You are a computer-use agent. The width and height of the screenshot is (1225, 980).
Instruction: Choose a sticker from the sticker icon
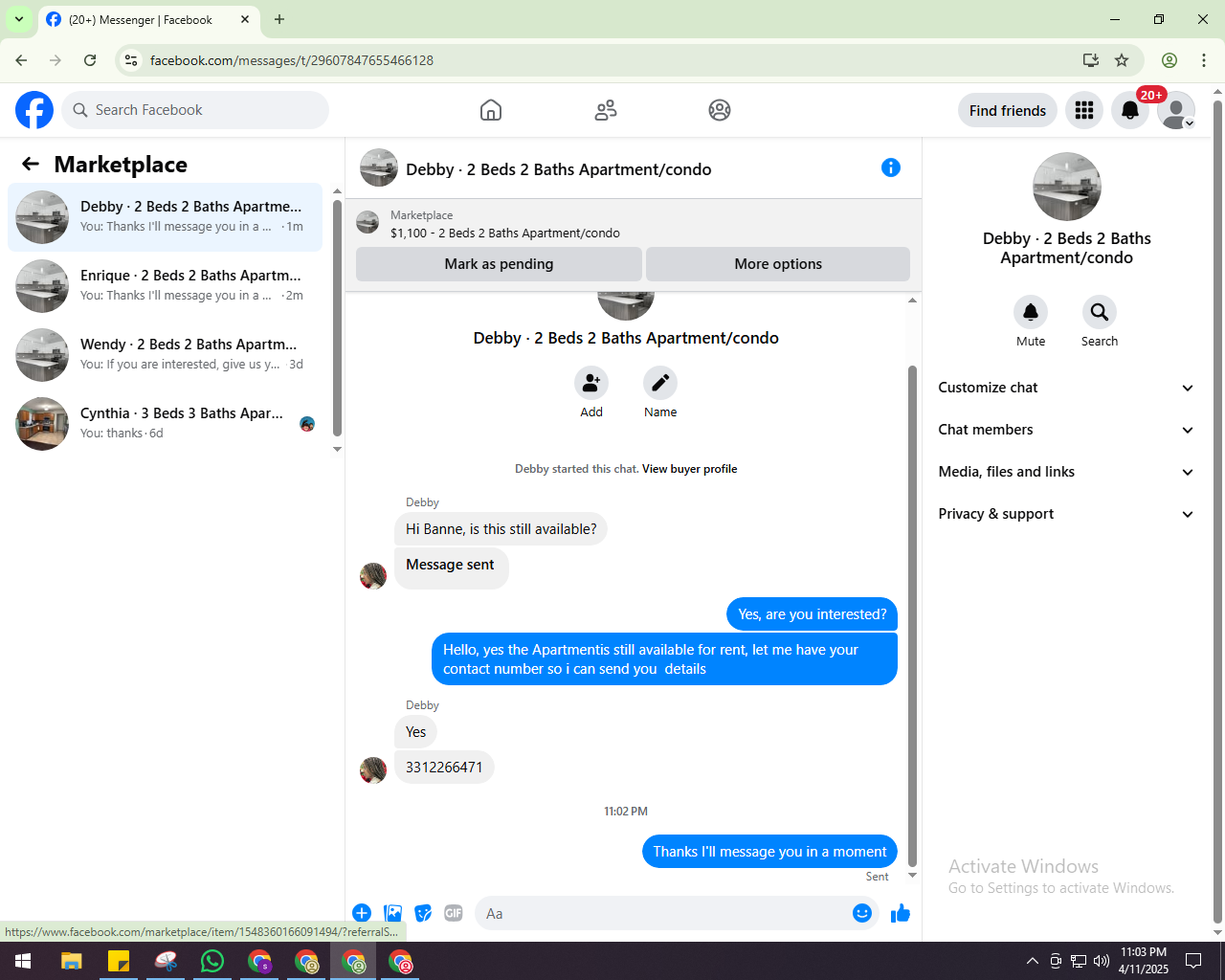(x=423, y=913)
